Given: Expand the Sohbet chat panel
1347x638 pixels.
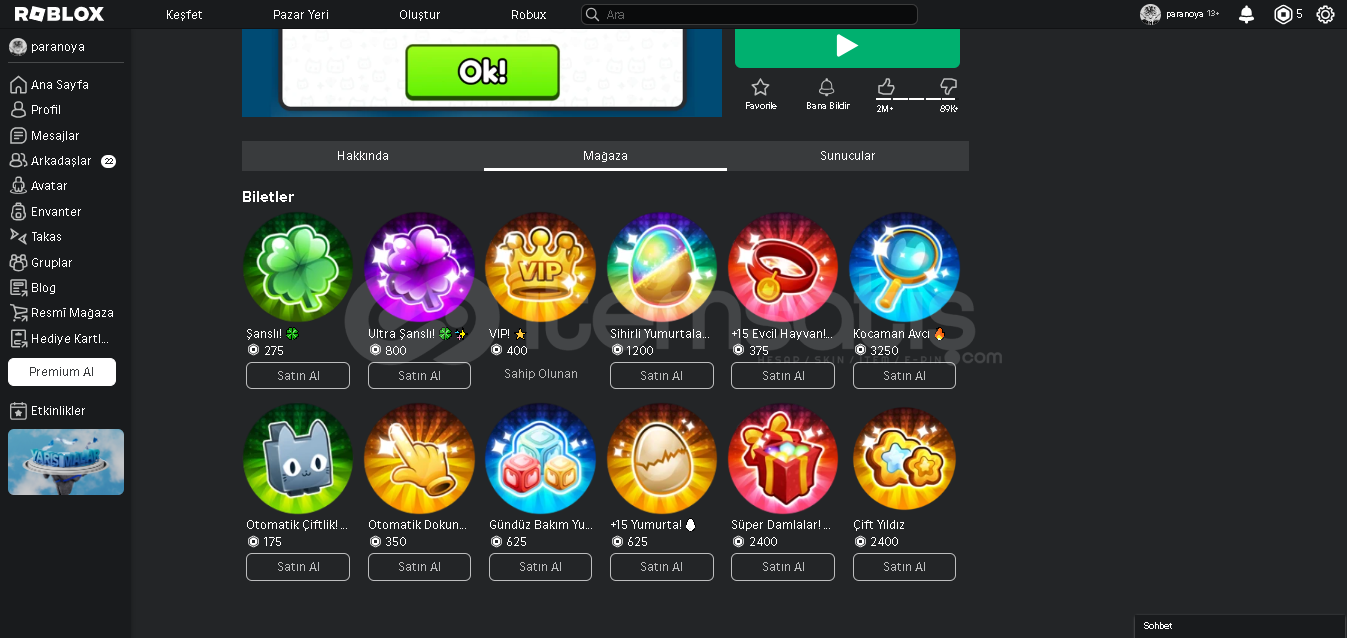Looking at the screenshot, I should (1240, 626).
